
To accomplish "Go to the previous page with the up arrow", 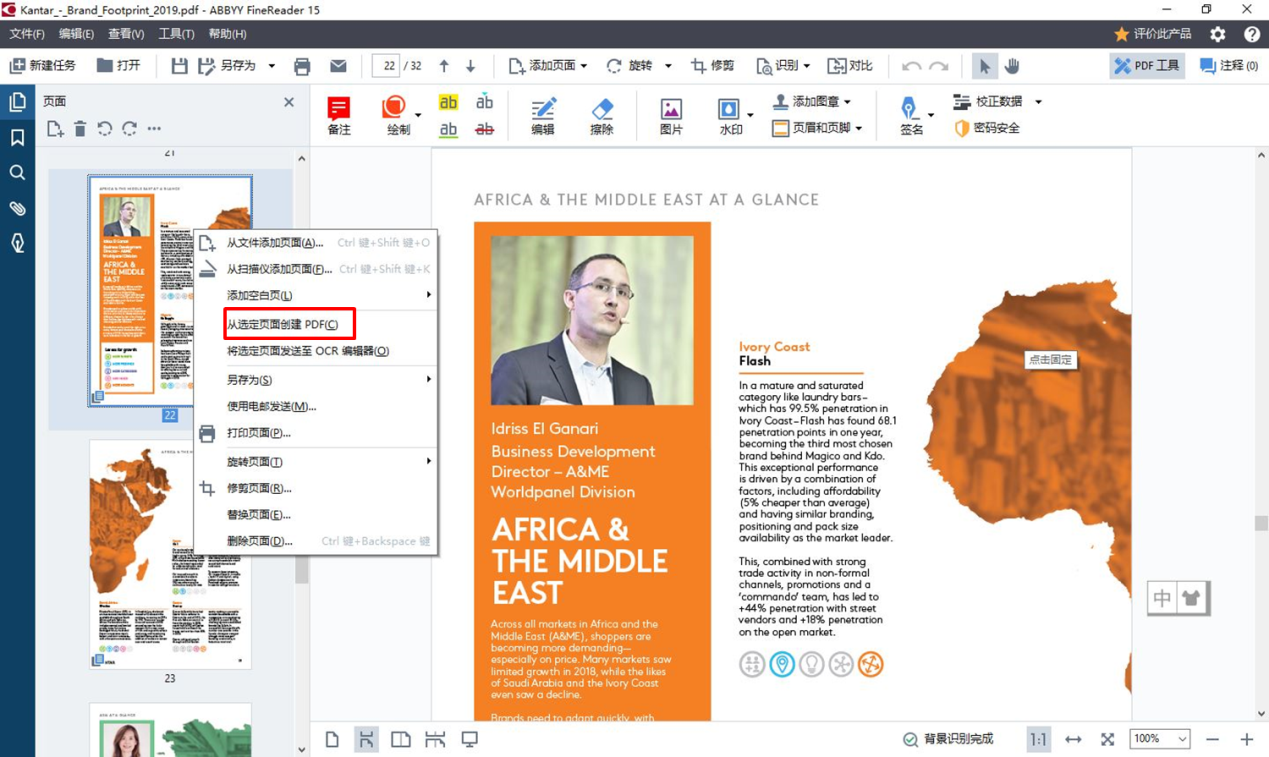I will tap(444, 66).
